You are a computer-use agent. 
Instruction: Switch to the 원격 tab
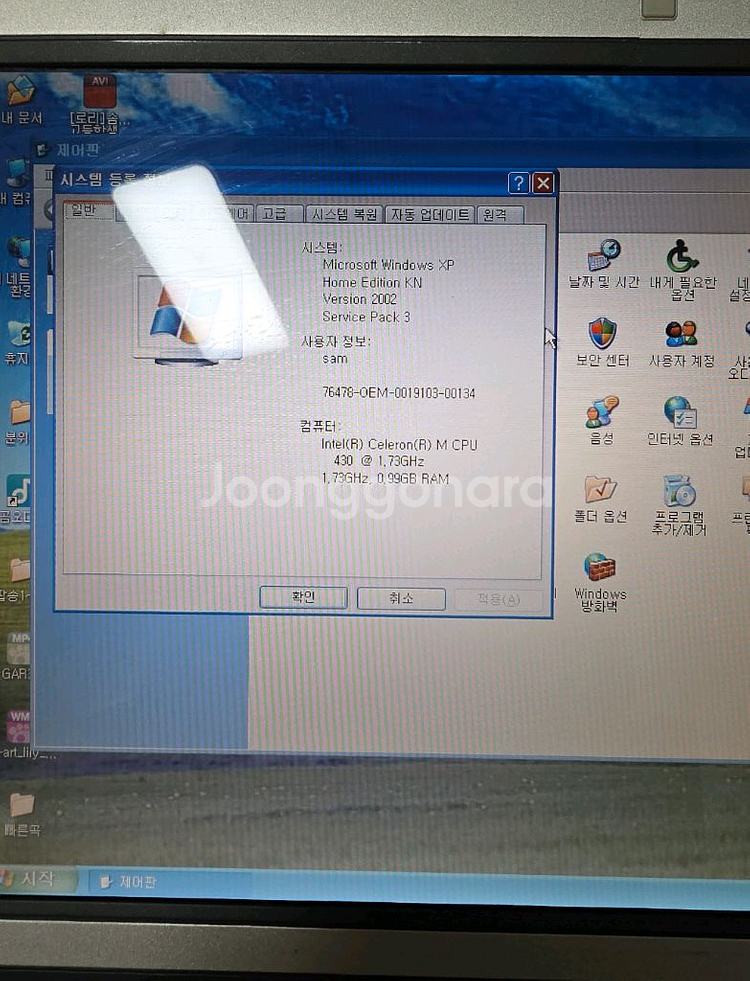(499, 215)
